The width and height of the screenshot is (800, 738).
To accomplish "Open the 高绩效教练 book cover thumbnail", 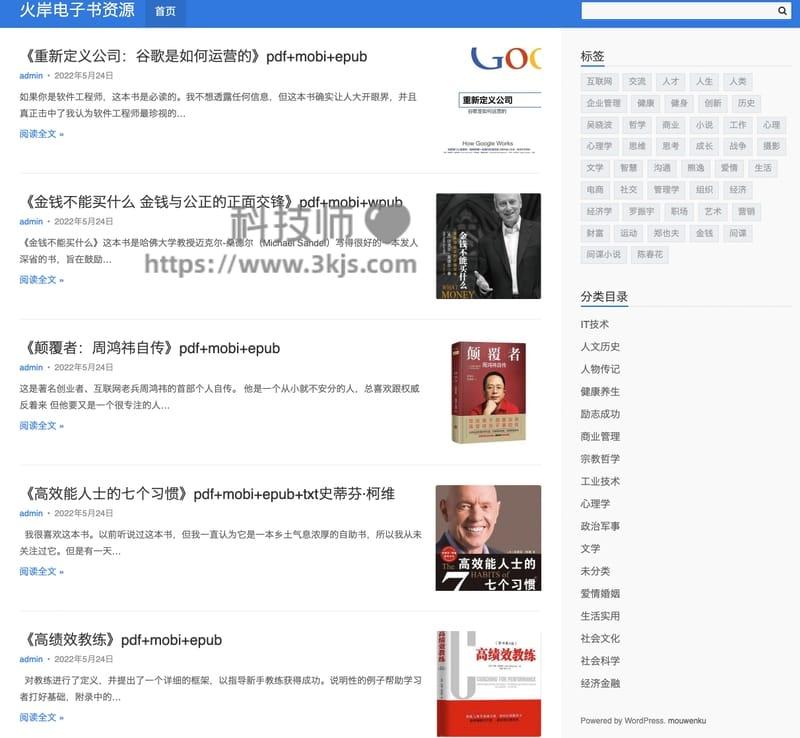I will pyautogui.click(x=489, y=684).
